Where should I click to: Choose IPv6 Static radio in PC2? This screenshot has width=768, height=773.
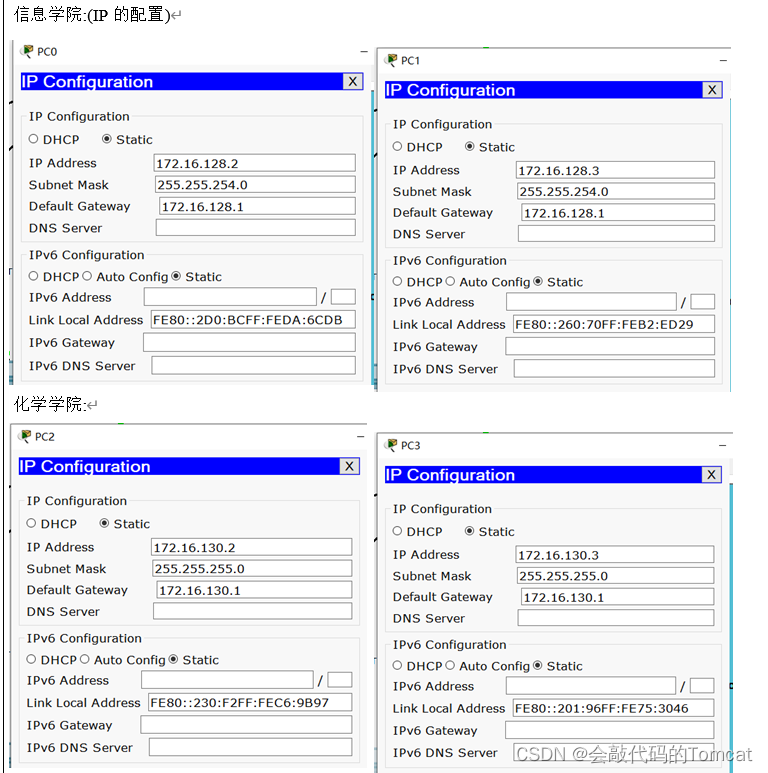[173, 659]
